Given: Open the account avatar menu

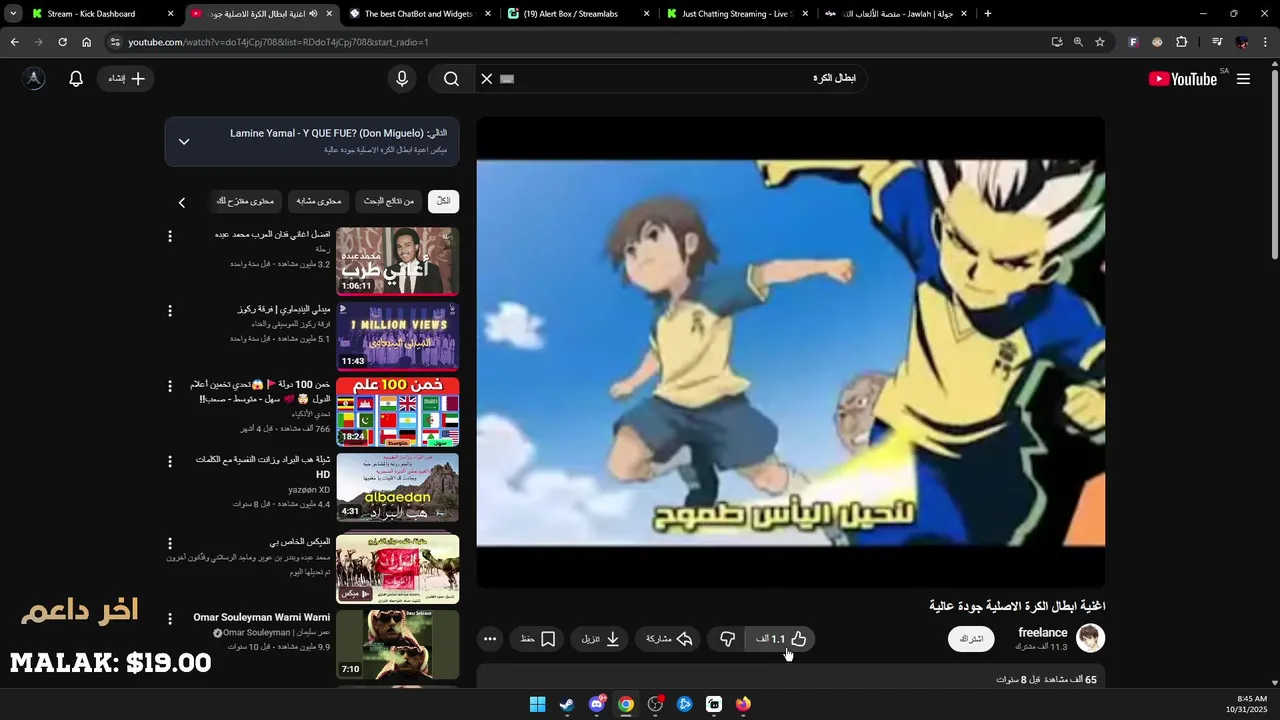Looking at the screenshot, I should pyautogui.click(x=34, y=79).
